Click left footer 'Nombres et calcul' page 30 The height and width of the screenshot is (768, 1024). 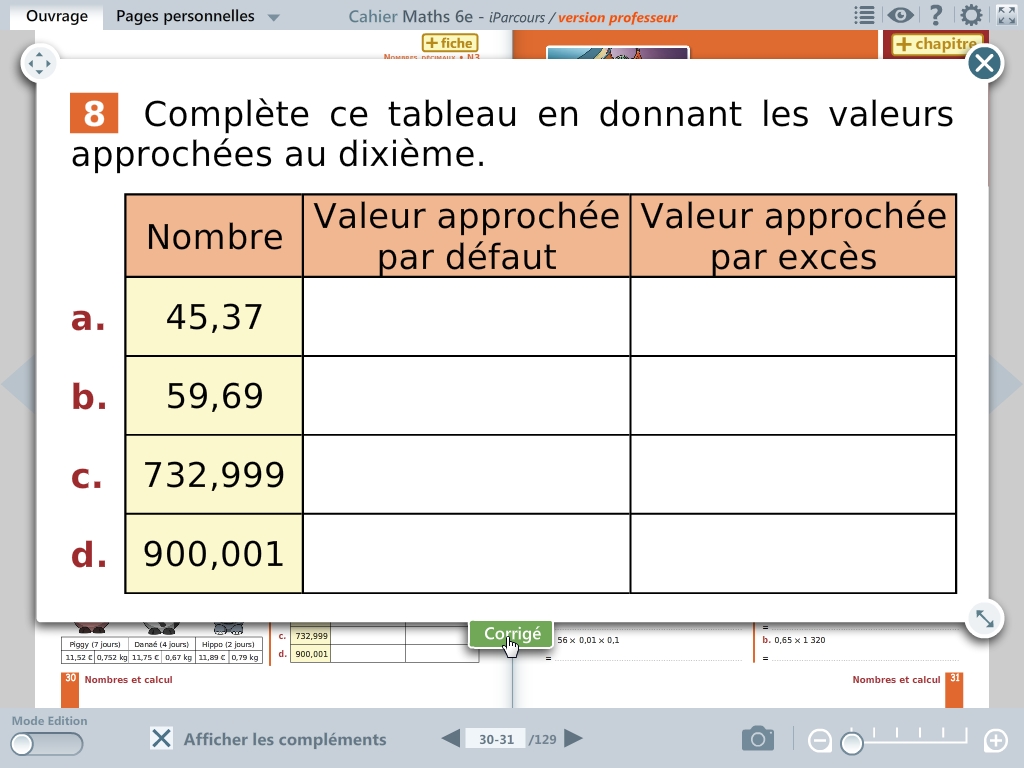coord(128,680)
